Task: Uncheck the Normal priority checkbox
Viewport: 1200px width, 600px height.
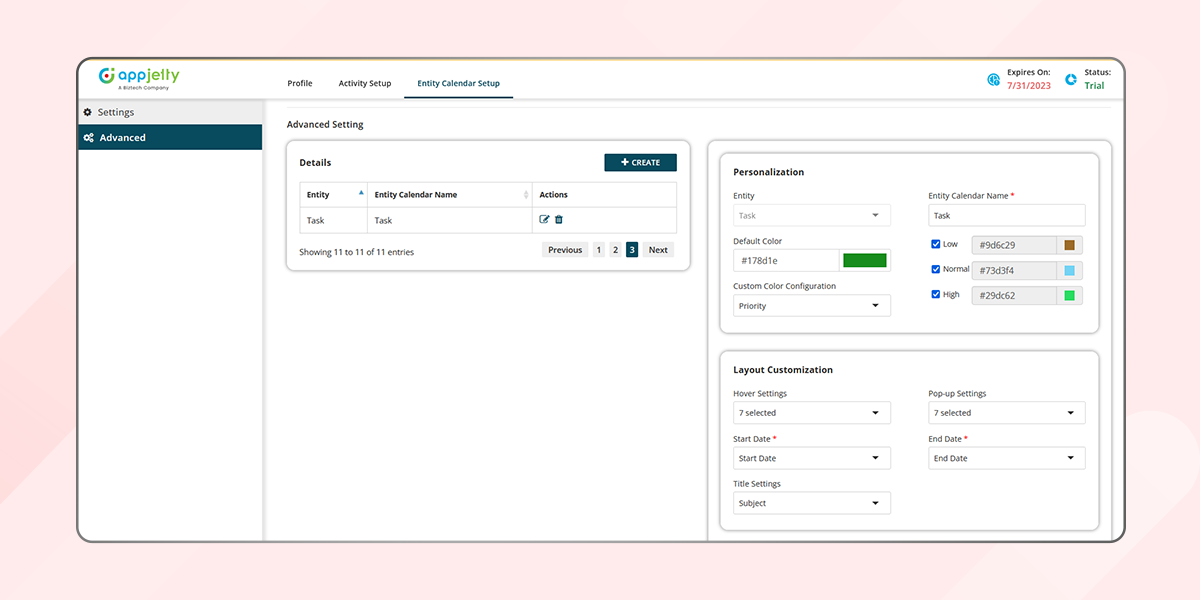Action: 936,269
